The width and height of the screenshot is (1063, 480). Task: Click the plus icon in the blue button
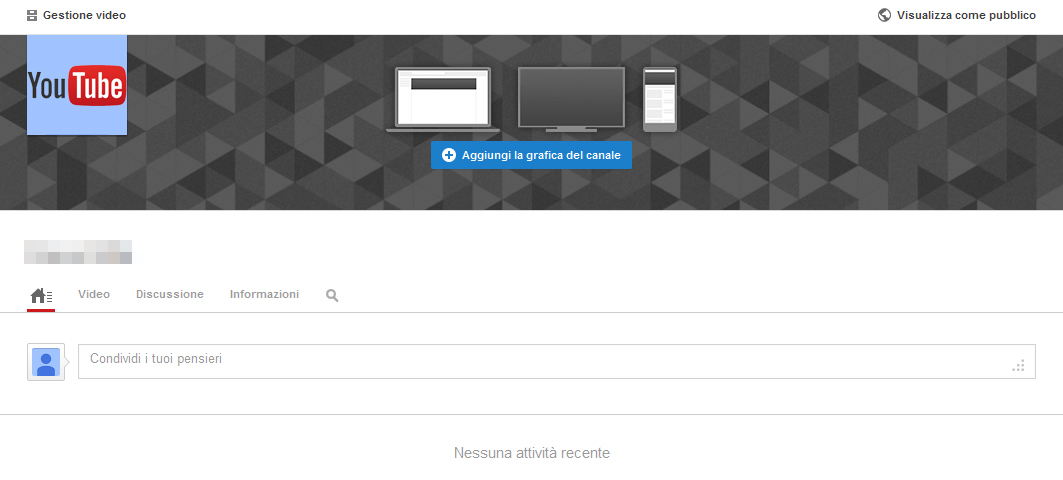pos(449,155)
